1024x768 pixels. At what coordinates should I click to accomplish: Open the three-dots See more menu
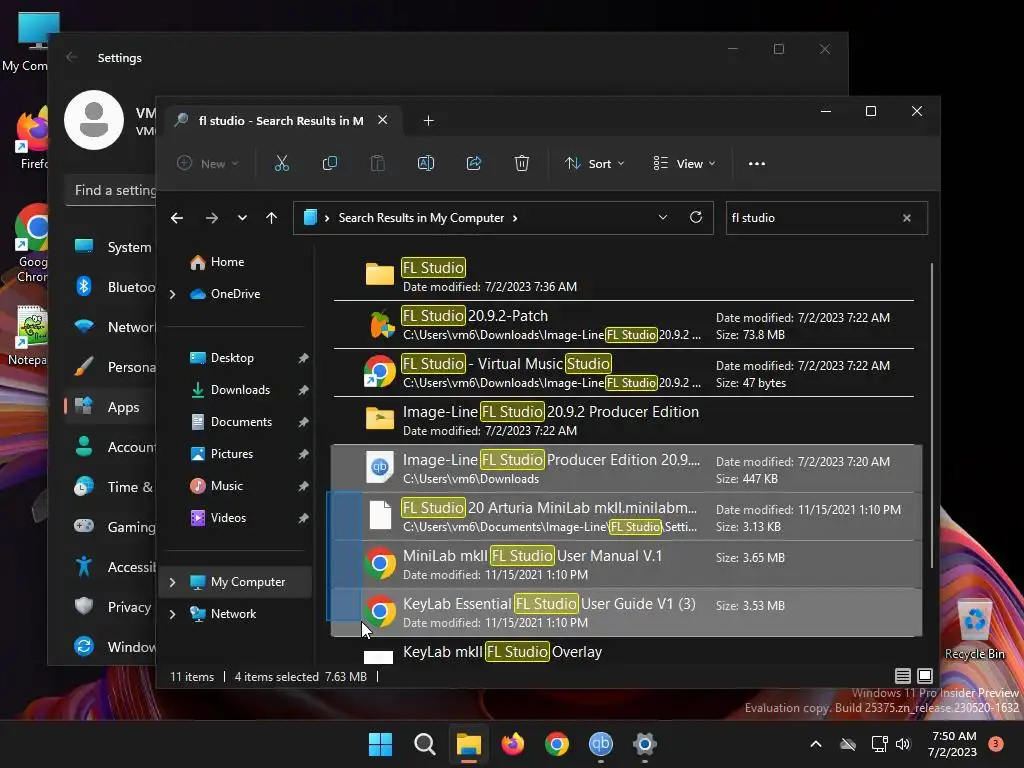[x=757, y=163]
